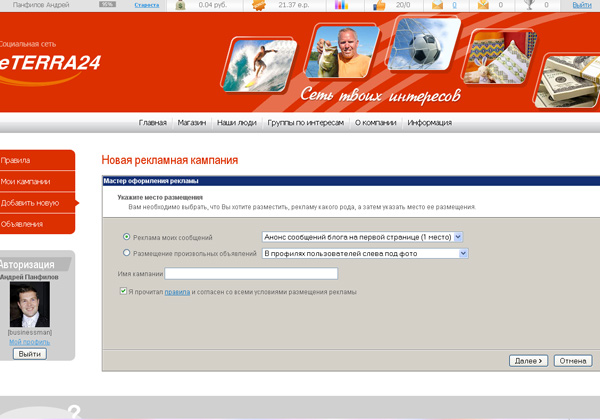This screenshot has height=420, width=600.
Task: Click the mail count link next to envelope
Action: click(x=454, y=5)
